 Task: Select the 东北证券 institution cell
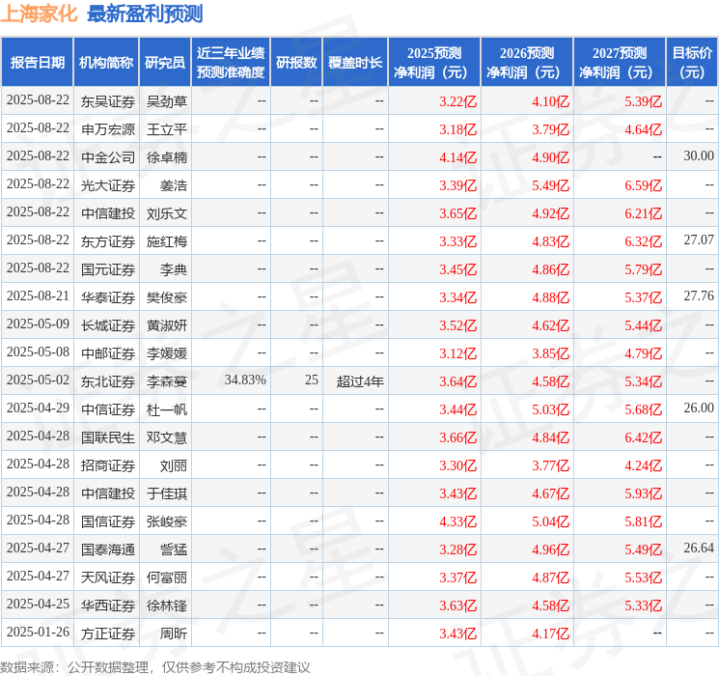click(x=108, y=381)
